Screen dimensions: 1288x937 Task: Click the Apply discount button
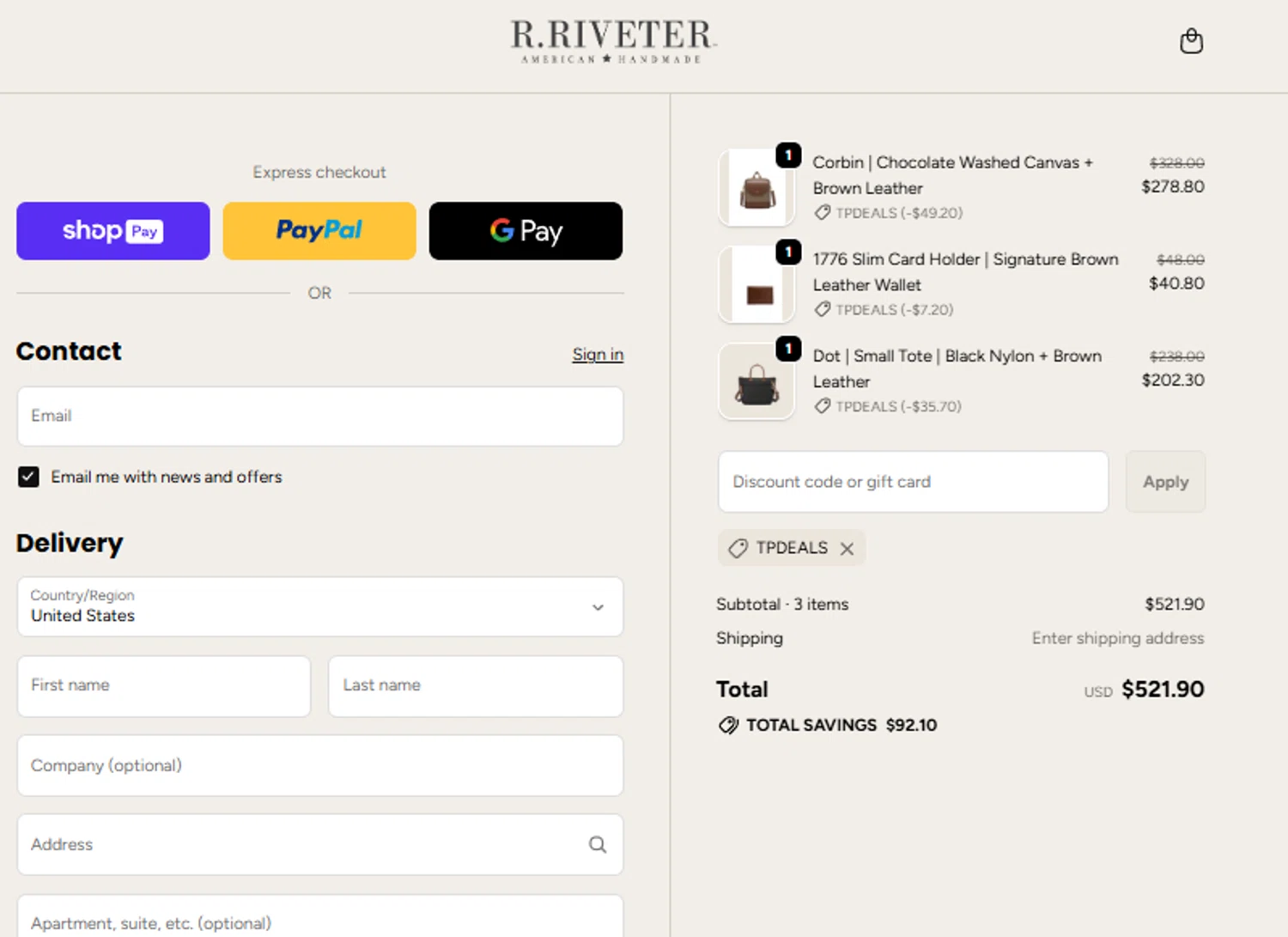1165,482
